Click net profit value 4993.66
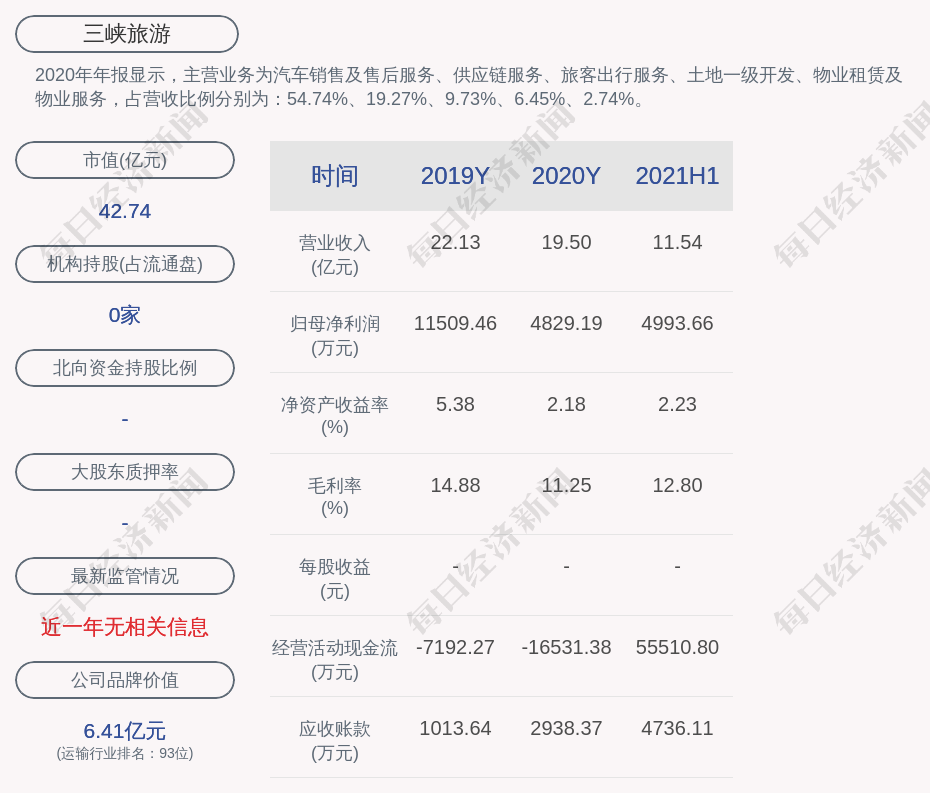 click(x=677, y=323)
